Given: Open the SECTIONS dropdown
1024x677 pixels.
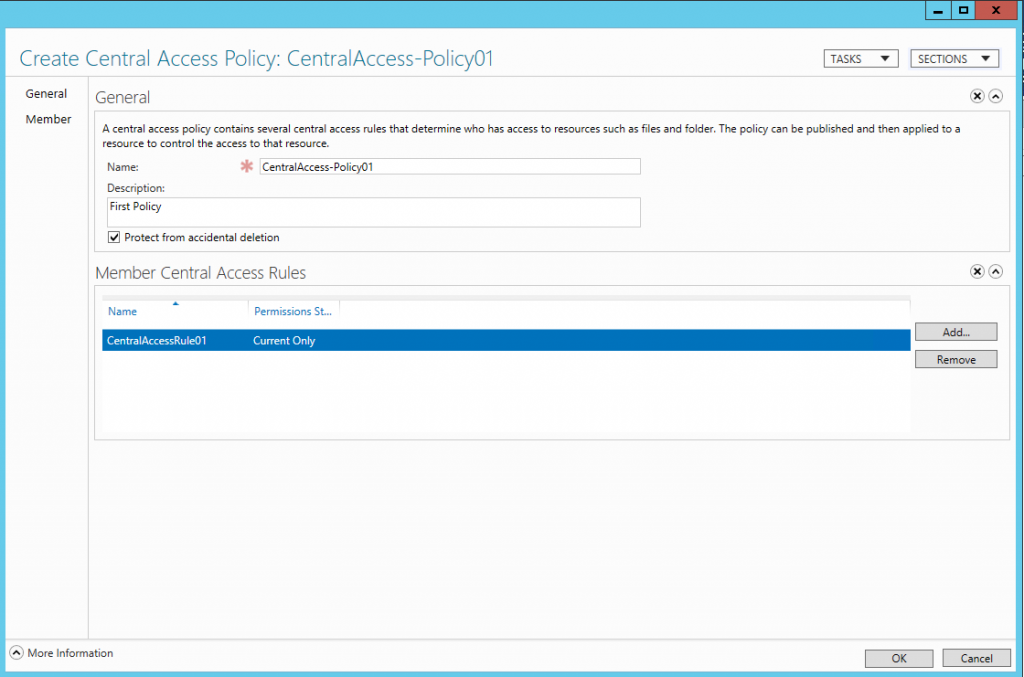Looking at the screenshot, I should pyautogui.click(x=953, y=58).
